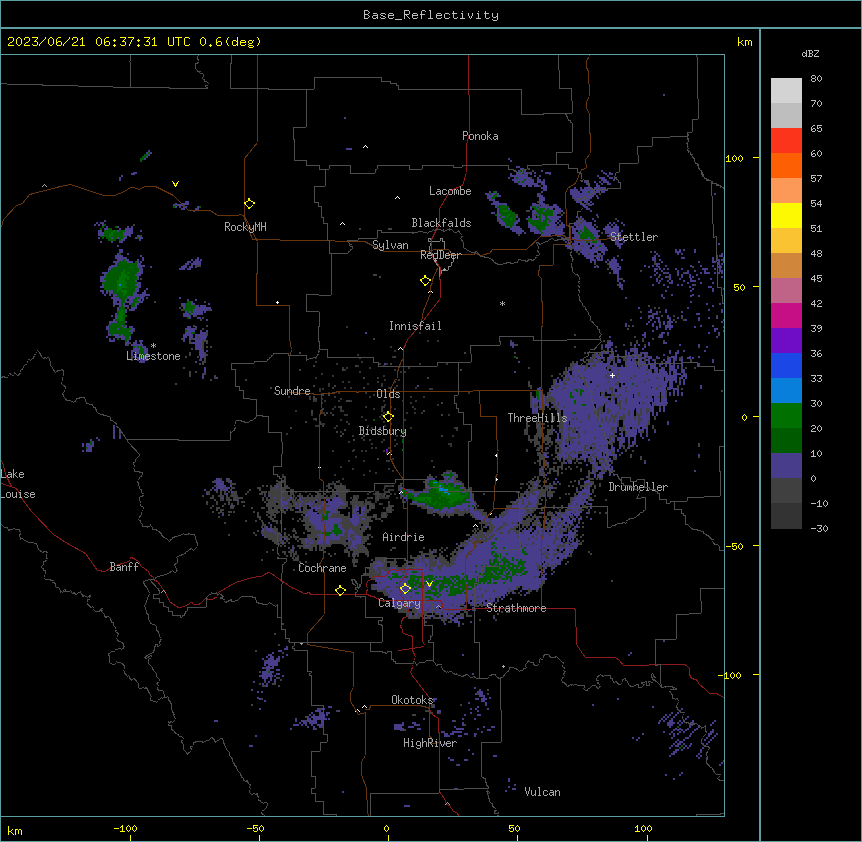The width and height of the screenshot is (862, 842).
Task: Pick the bright green 20-30 dBZ legend swatch
Action: coord(786,416)
